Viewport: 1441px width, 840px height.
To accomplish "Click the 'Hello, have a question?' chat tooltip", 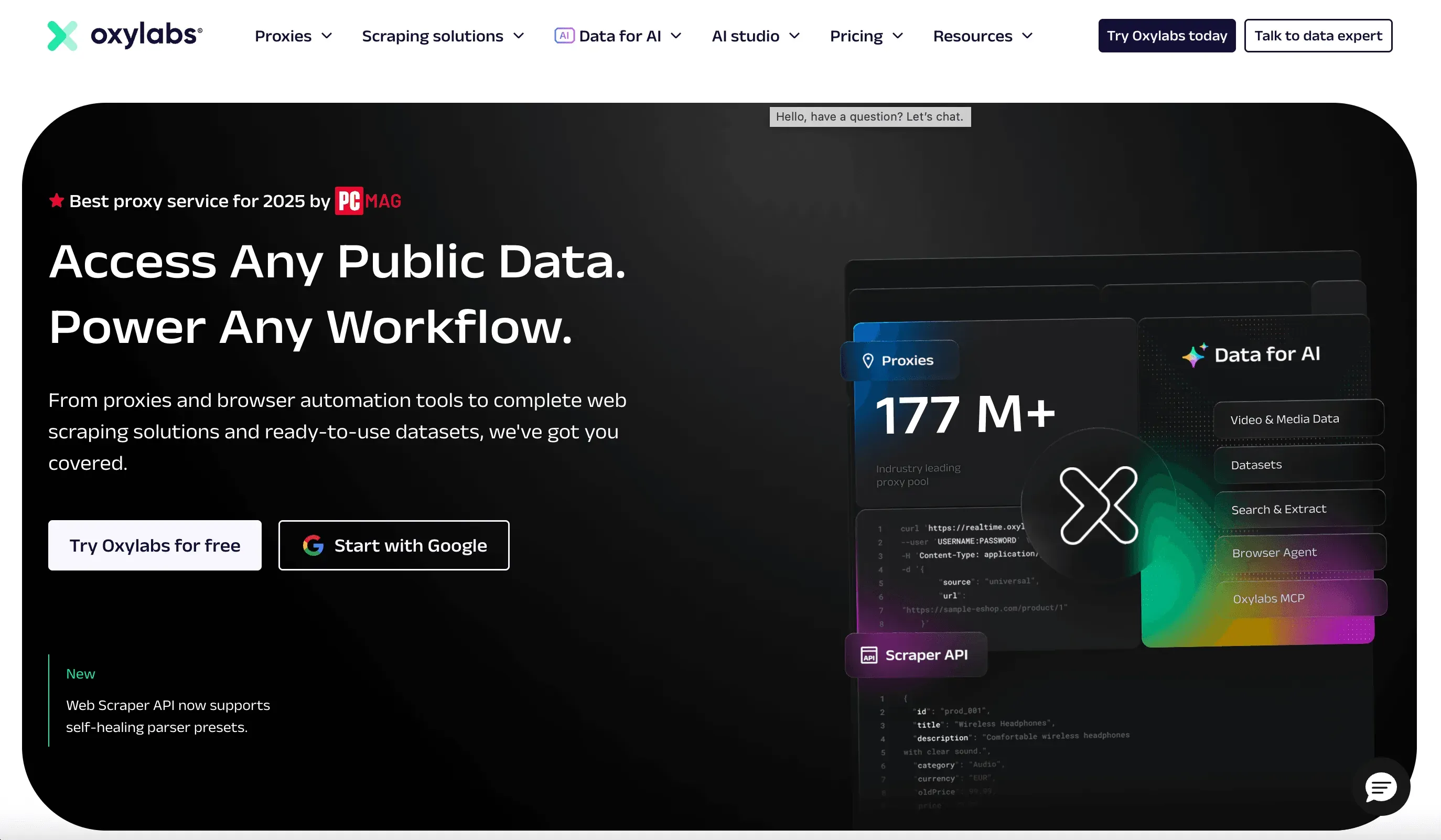I will click(870, 116).
